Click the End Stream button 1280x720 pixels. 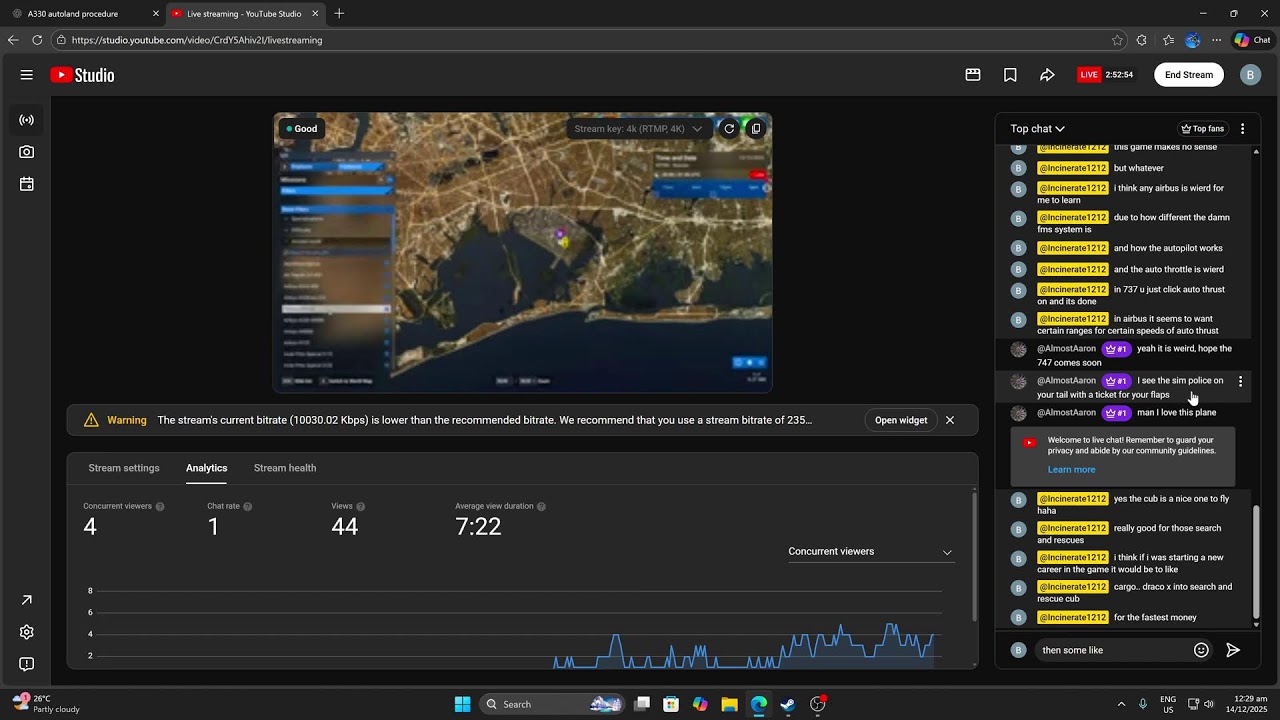click(x=1189, y=75)
